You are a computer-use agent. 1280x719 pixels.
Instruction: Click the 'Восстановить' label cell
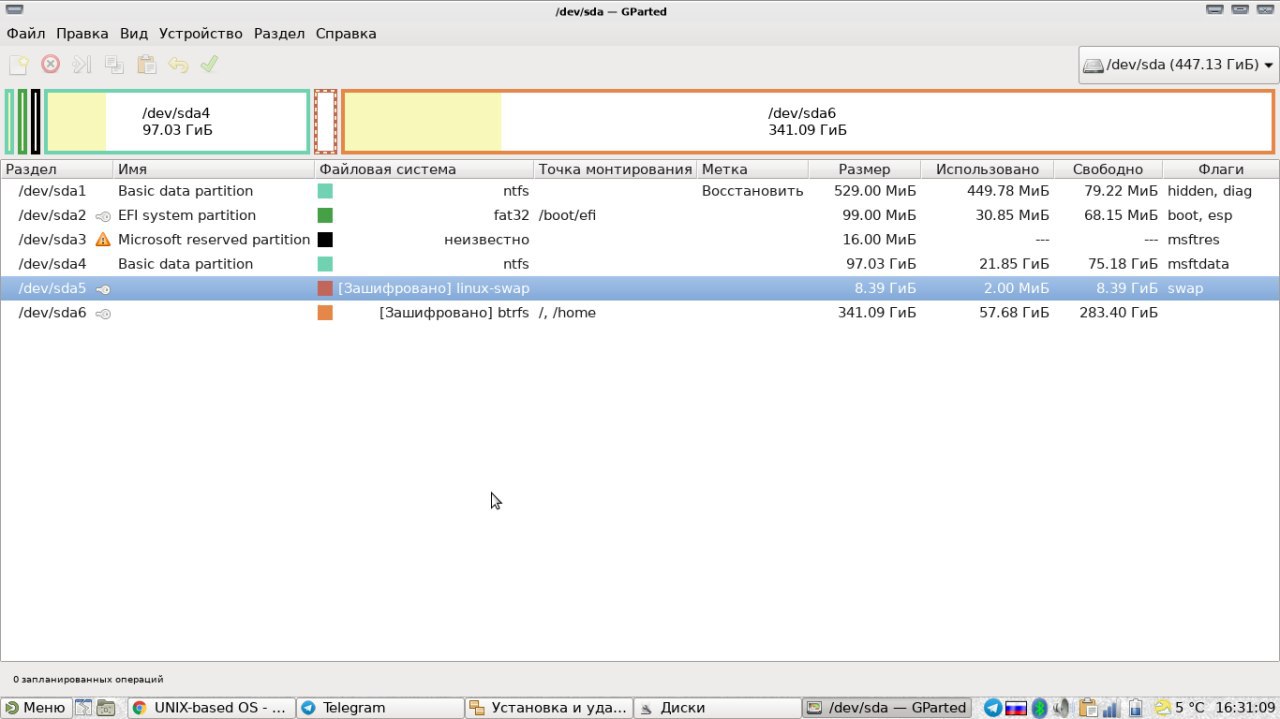tap(752, 191)
